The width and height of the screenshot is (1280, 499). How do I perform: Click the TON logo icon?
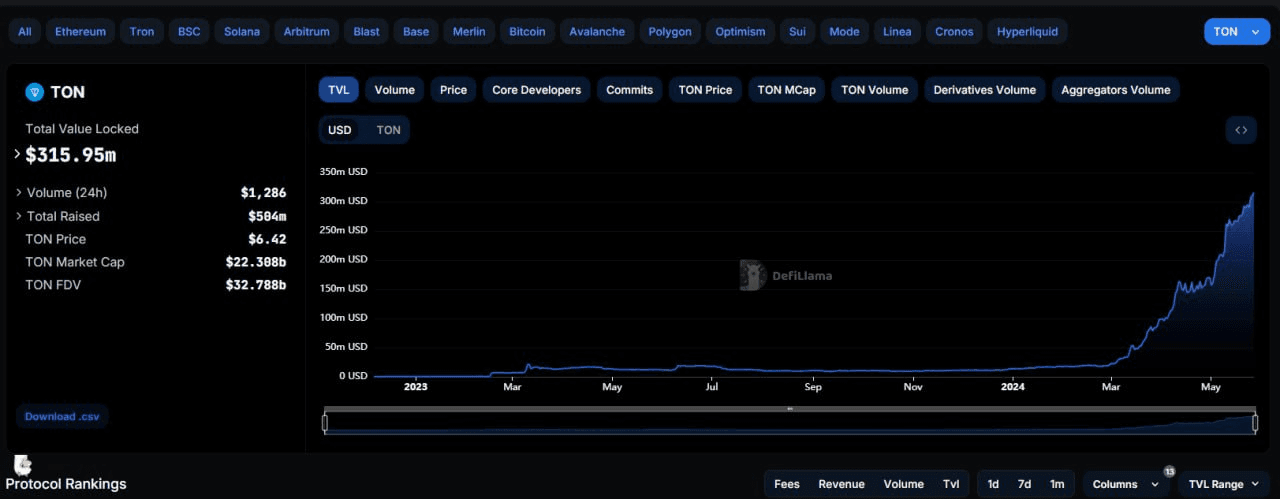pos(35,92)
